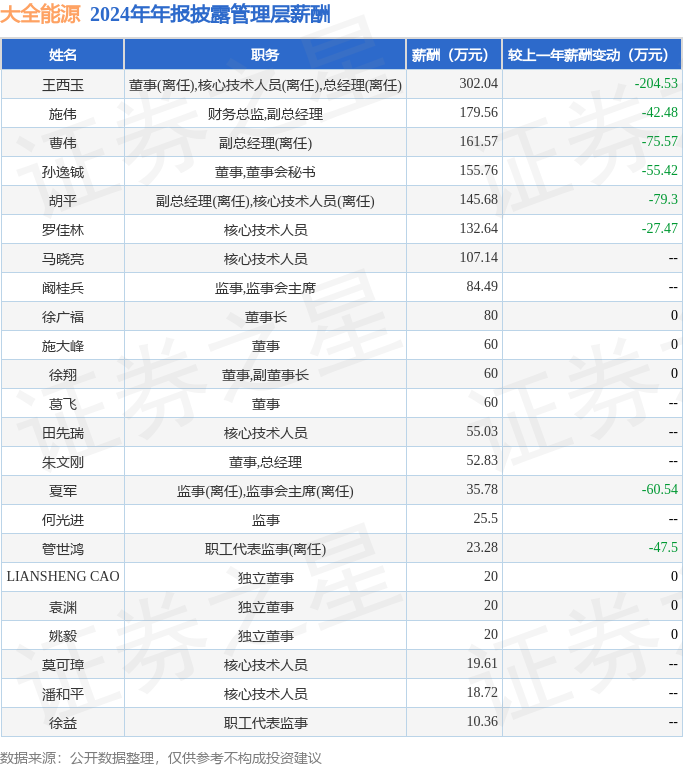This screenshot has height=767, width=683.
Task: Select the name 徐翔
Action: pyautogui.click(x=63, y=375)
